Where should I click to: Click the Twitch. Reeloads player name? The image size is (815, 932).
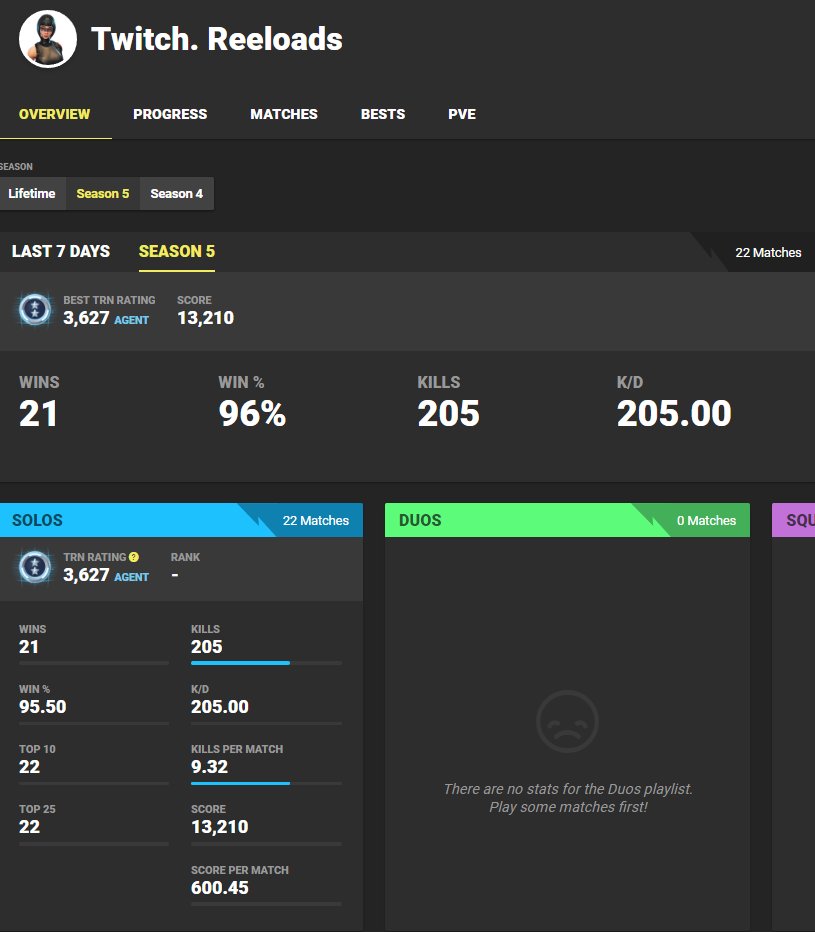(x=216, y=39)
